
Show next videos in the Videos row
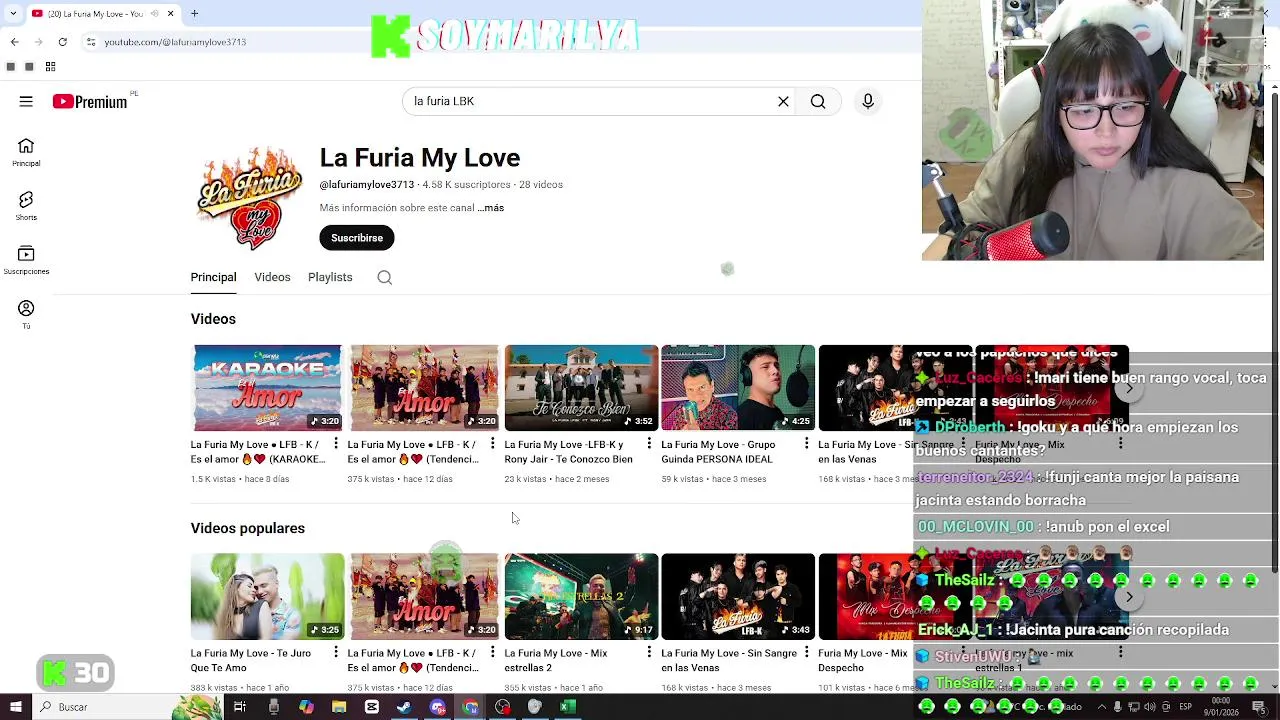click(1129, 388)
